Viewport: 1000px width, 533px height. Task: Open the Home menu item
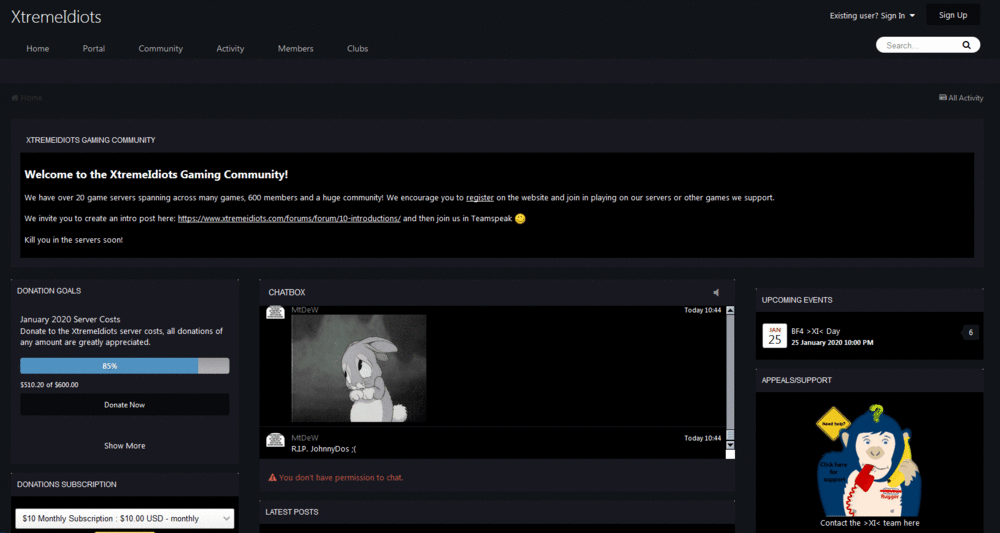[38, 48]
